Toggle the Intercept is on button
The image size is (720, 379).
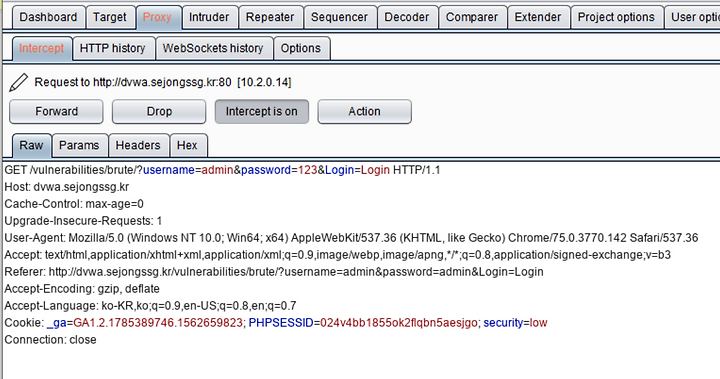tap(262, 112)
